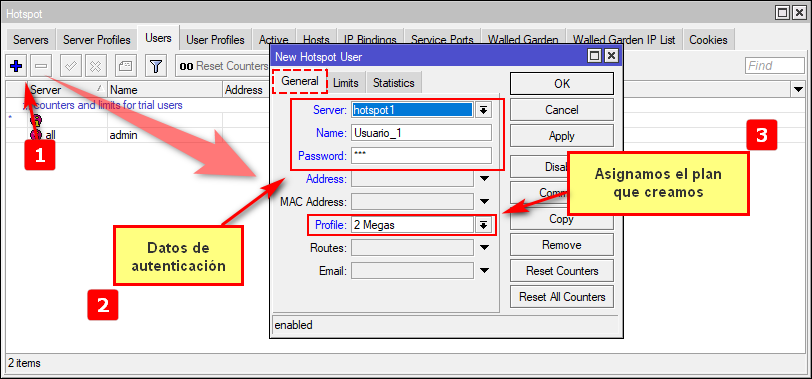Sort by the Server column header
This screenshot has height=379, width=812.
tap(67, 90)
